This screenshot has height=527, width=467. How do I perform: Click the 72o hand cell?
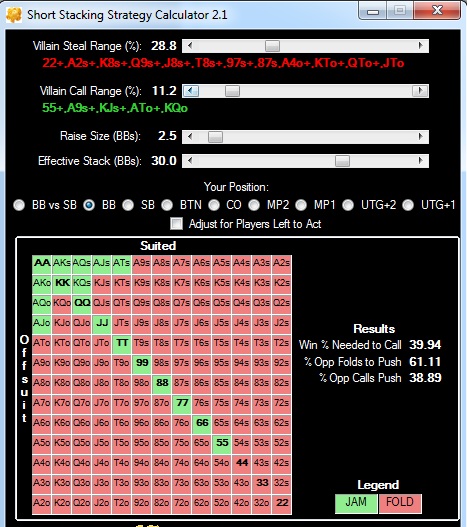click(182, 503)
